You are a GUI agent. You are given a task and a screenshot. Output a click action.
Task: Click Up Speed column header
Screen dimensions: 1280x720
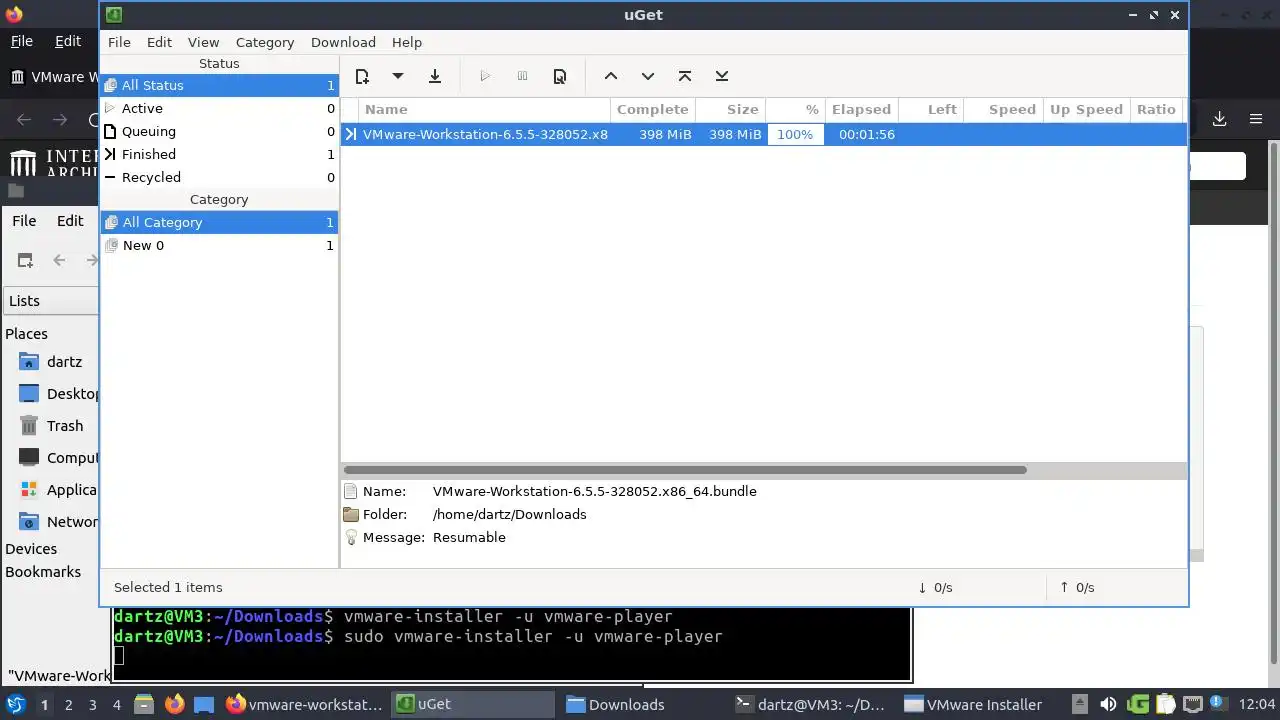coord(1086,109)
